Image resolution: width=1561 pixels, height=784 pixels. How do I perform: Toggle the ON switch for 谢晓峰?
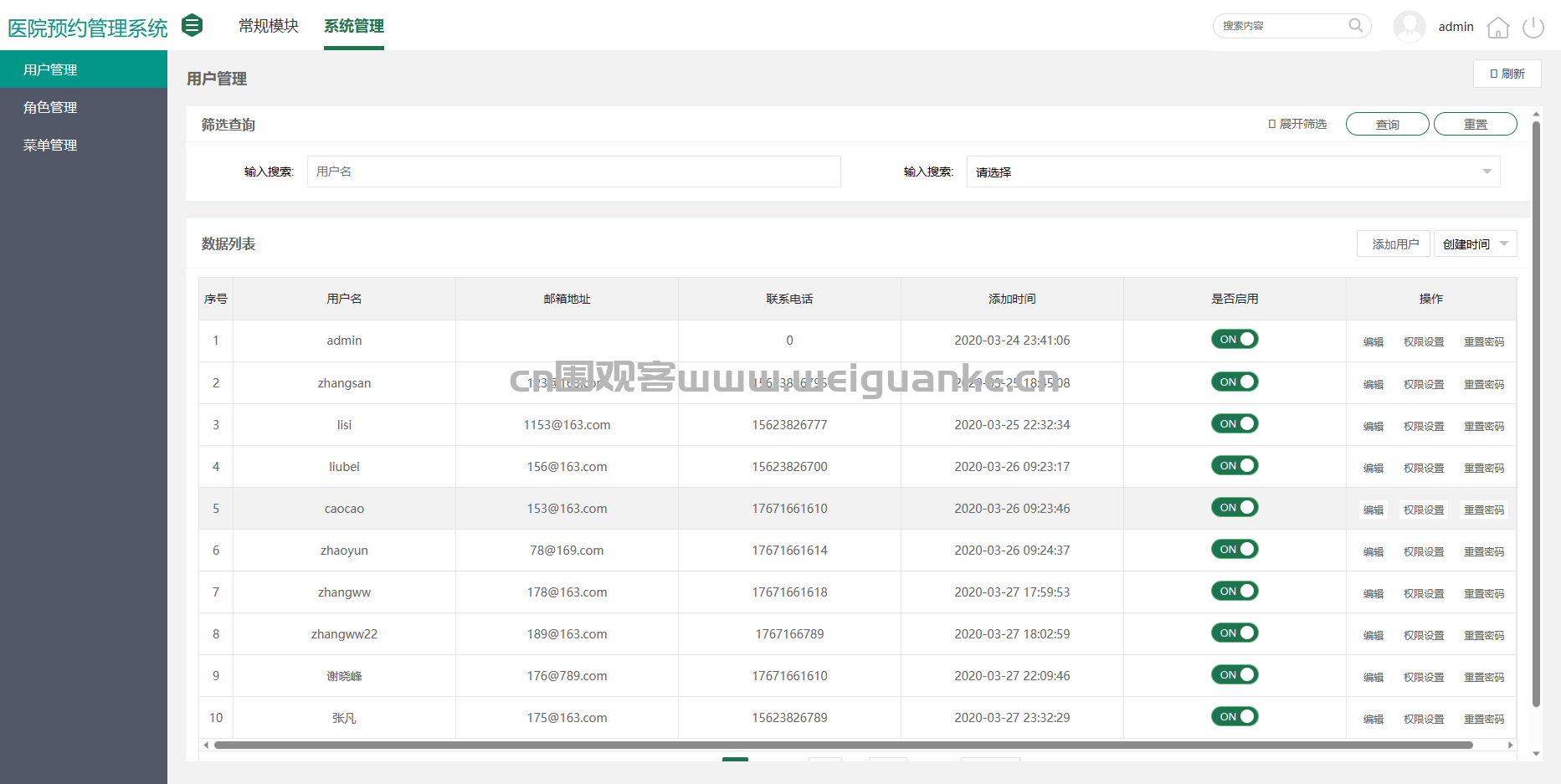tap(1235, 674)
